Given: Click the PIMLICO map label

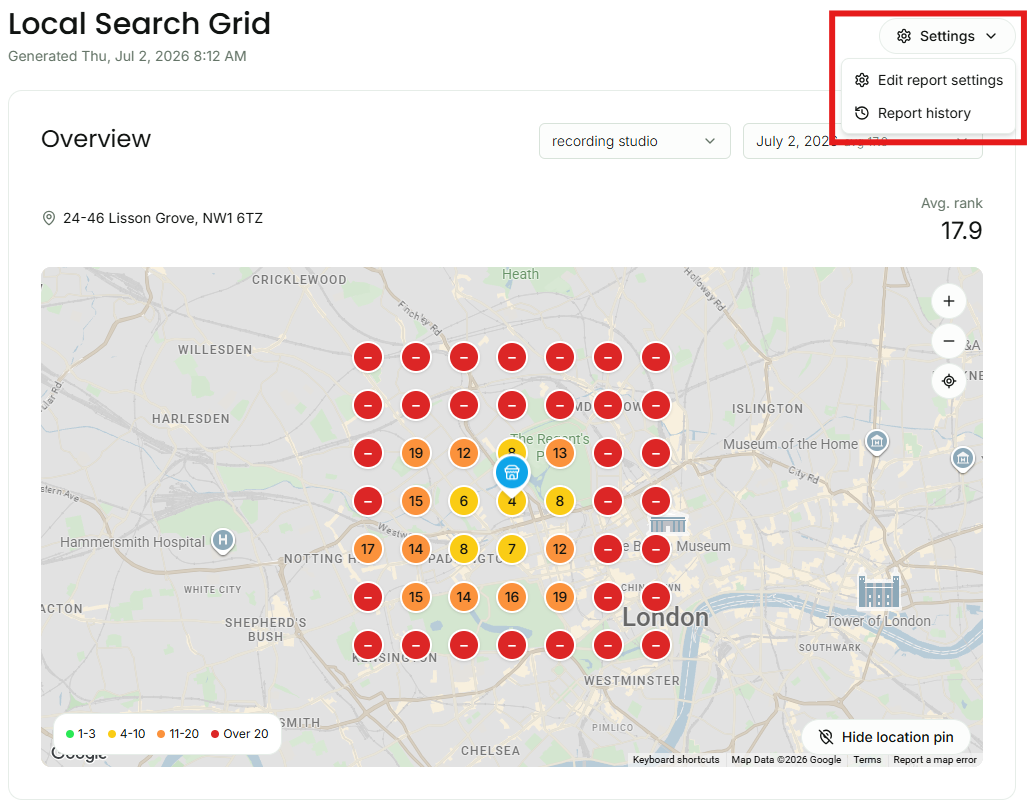Looking at the screenshot, I should click(x=612, y=728).
